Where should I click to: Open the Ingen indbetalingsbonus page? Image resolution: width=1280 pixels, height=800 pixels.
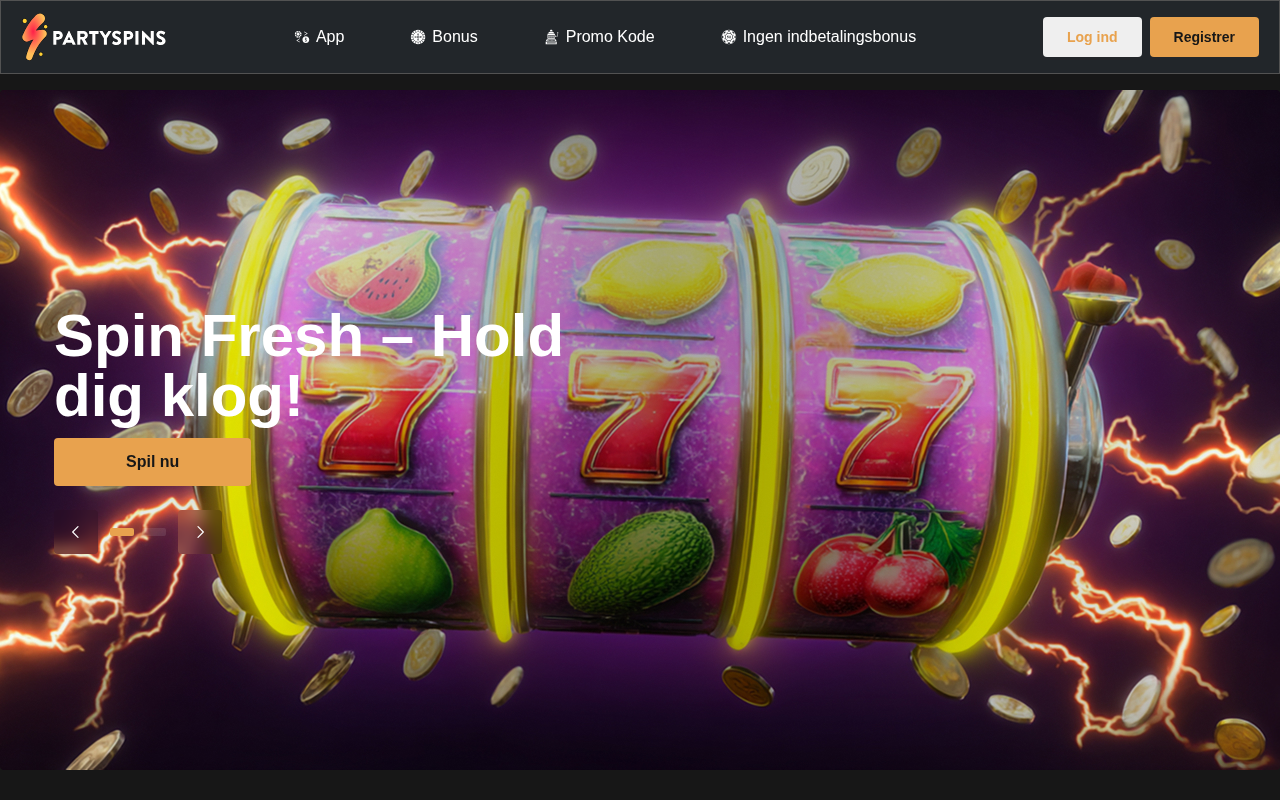pyautogui.click(x=818, y=37)
